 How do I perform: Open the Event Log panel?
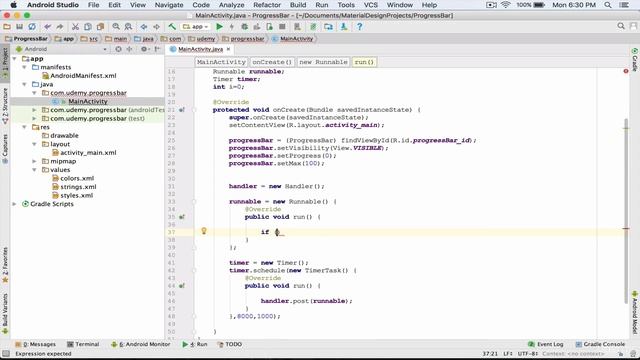[546, 344]
